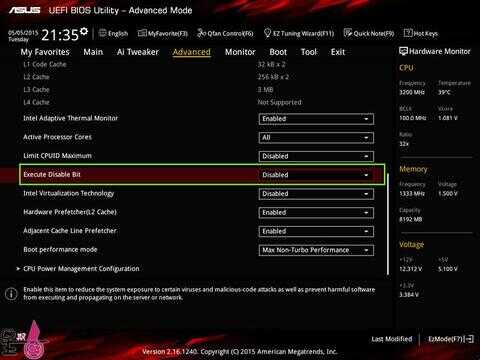Click the Voltage section heading
Viewport: 480px width, 360px height.
pos(412,244)
